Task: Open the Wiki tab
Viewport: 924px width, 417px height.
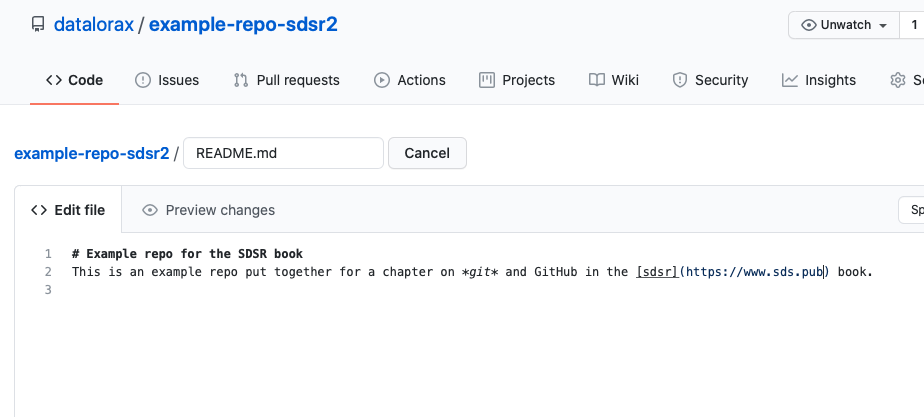Action: 613,80
